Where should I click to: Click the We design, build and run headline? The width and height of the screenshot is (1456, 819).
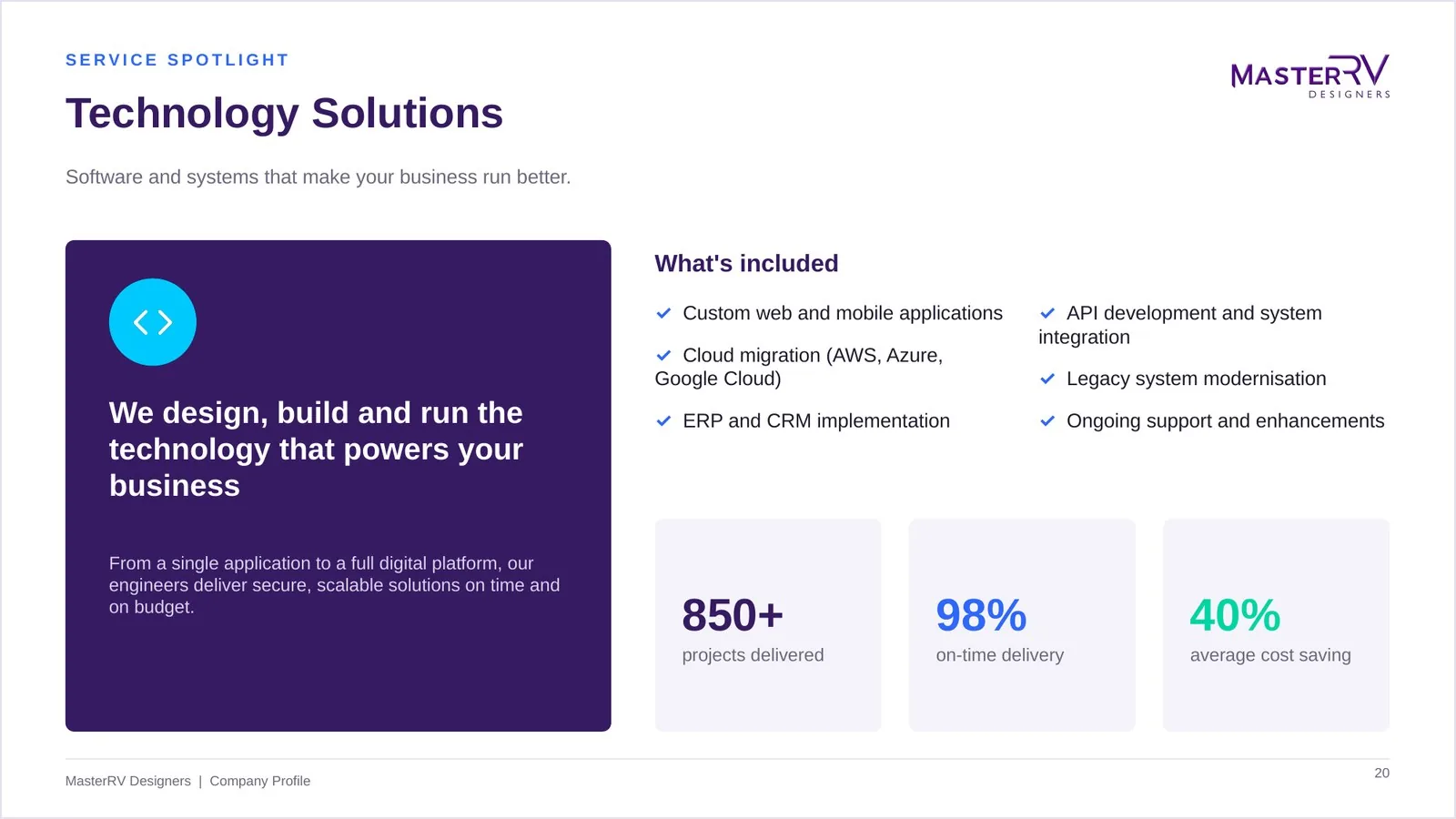pos(316,450)
